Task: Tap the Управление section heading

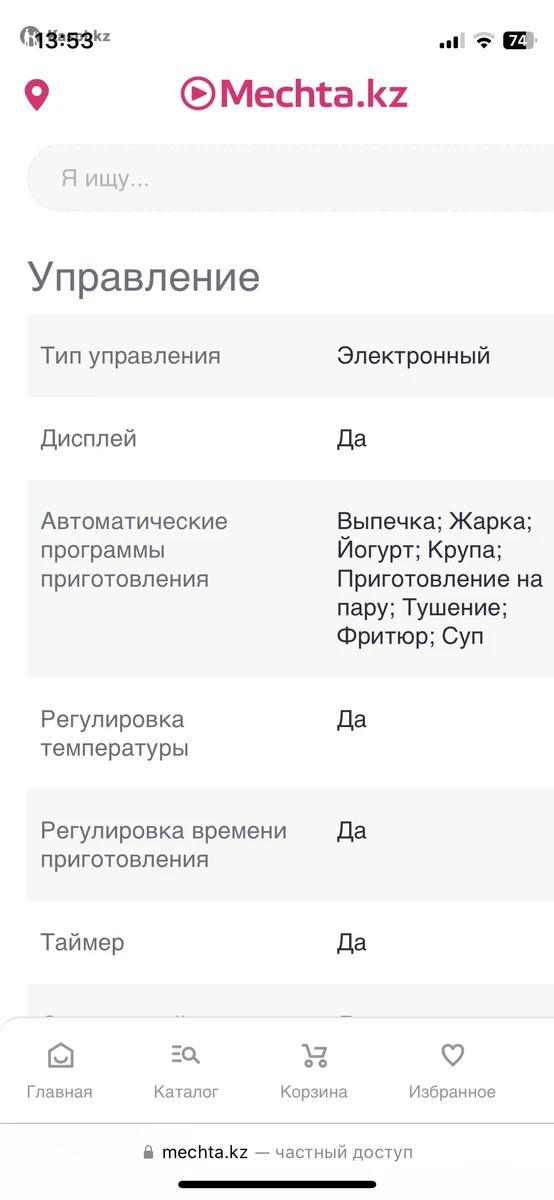Action: pyautogui.click(x=144, y=277)
